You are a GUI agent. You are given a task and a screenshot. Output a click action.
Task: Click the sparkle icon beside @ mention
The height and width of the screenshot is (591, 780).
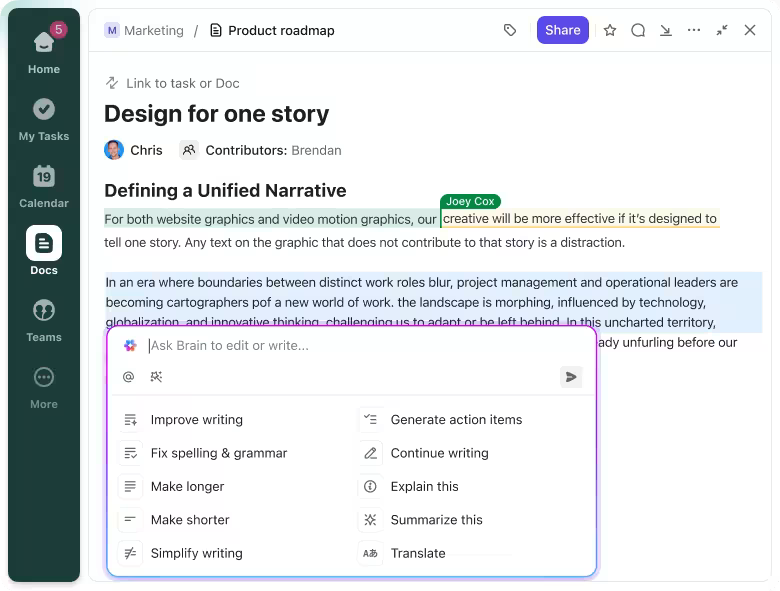click(x=156, y=377)
